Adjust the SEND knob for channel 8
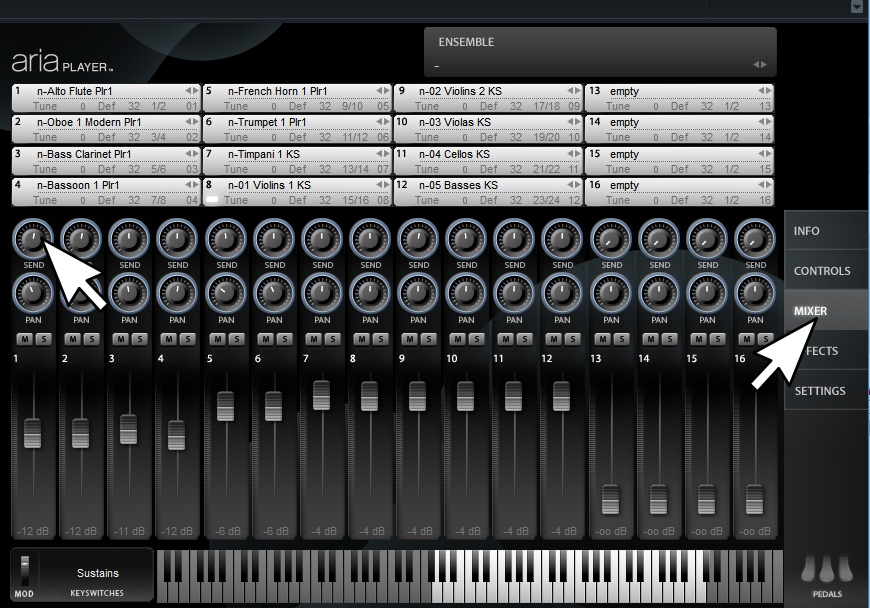870x608 pixels. point(370,240)
